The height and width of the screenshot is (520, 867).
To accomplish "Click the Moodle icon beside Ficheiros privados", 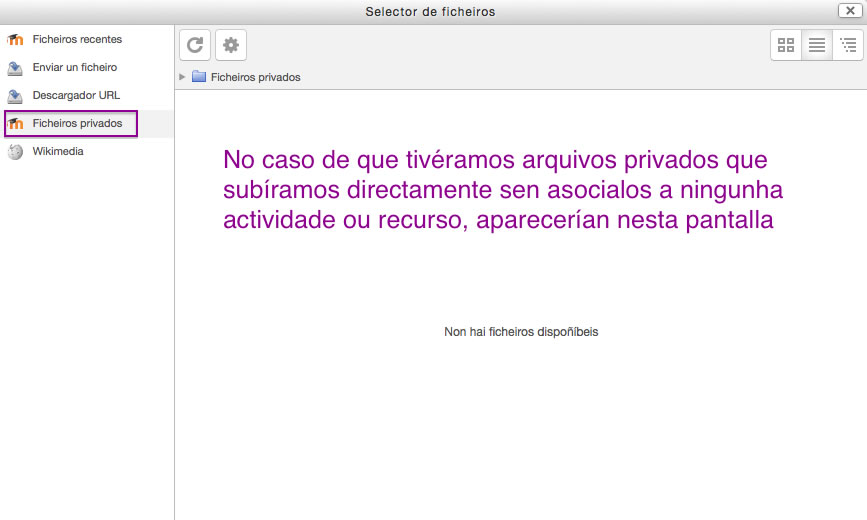I will coord(15,123).
